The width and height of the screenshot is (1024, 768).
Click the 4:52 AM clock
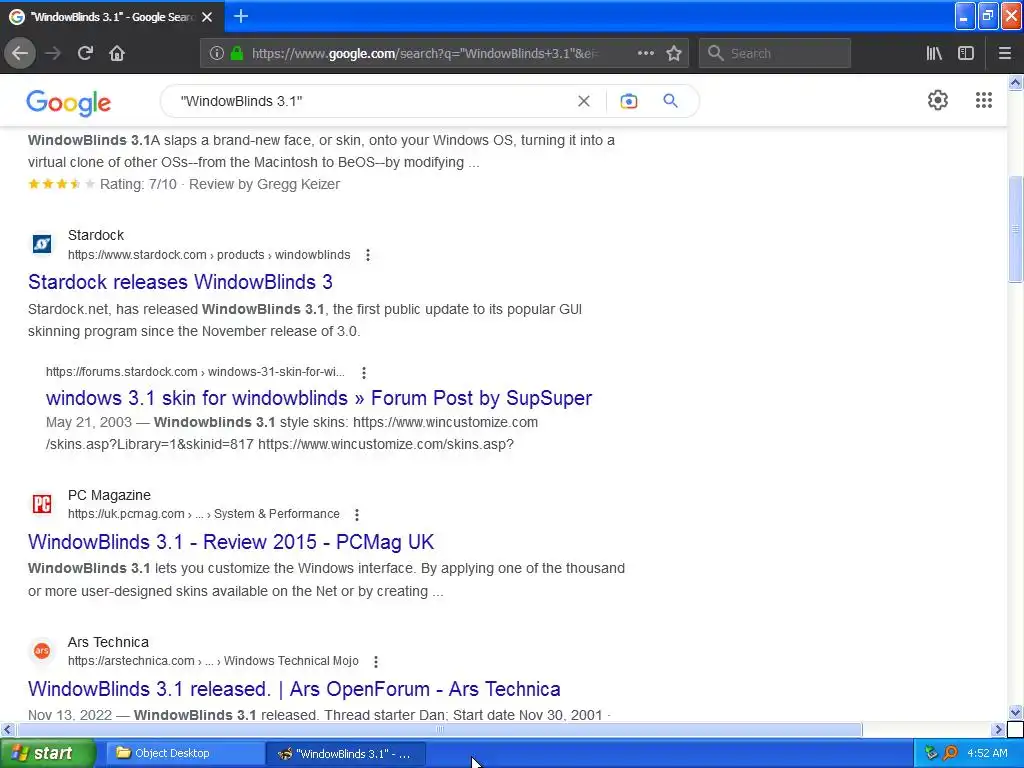pos(987,754)
